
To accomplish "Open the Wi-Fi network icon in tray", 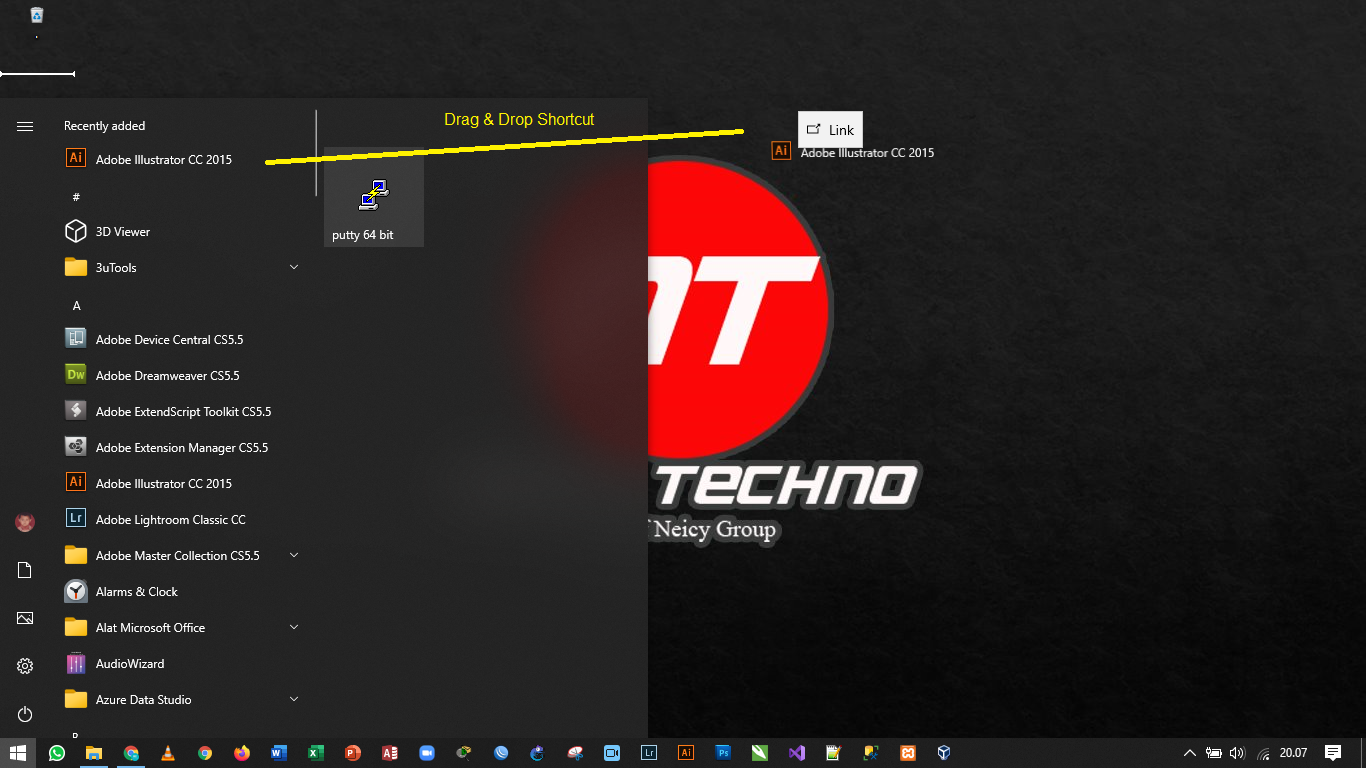I will 1263,753.
